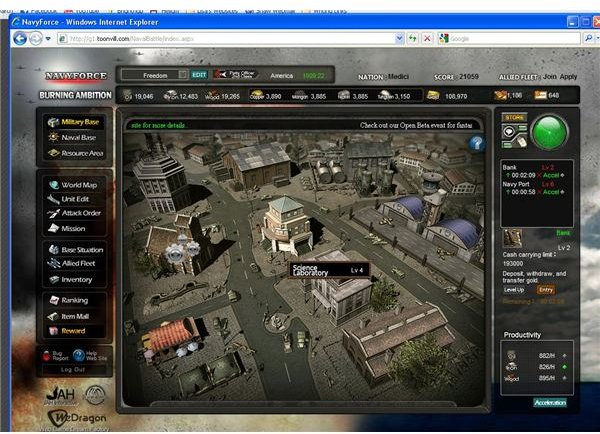Open the chat bubble icon
Screen dimensions: 600x434
click(509, 132)
